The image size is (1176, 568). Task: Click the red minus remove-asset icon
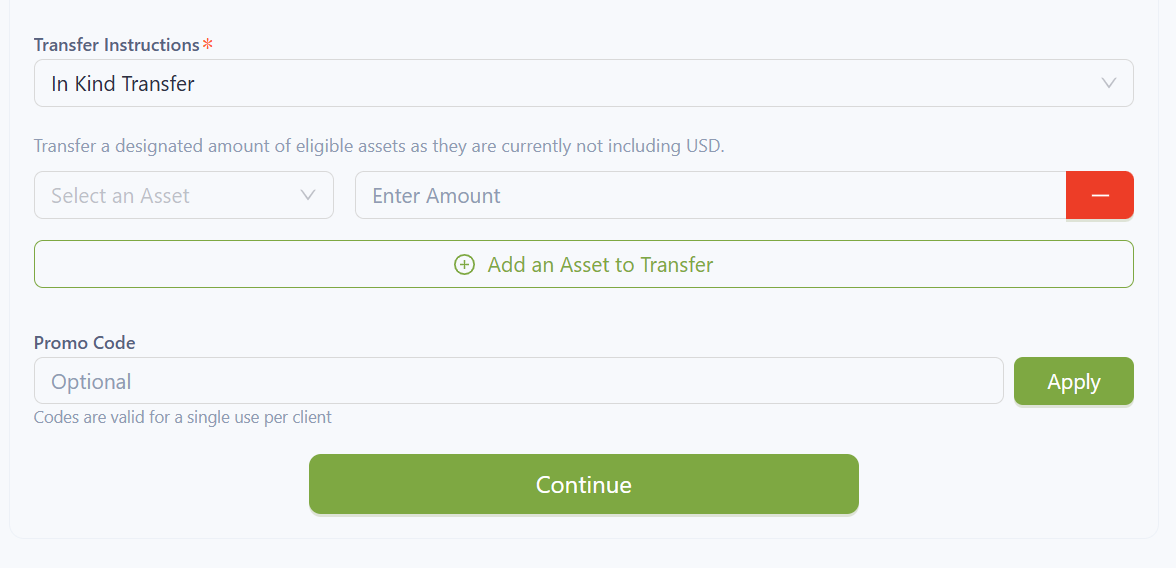(1100, 195)
